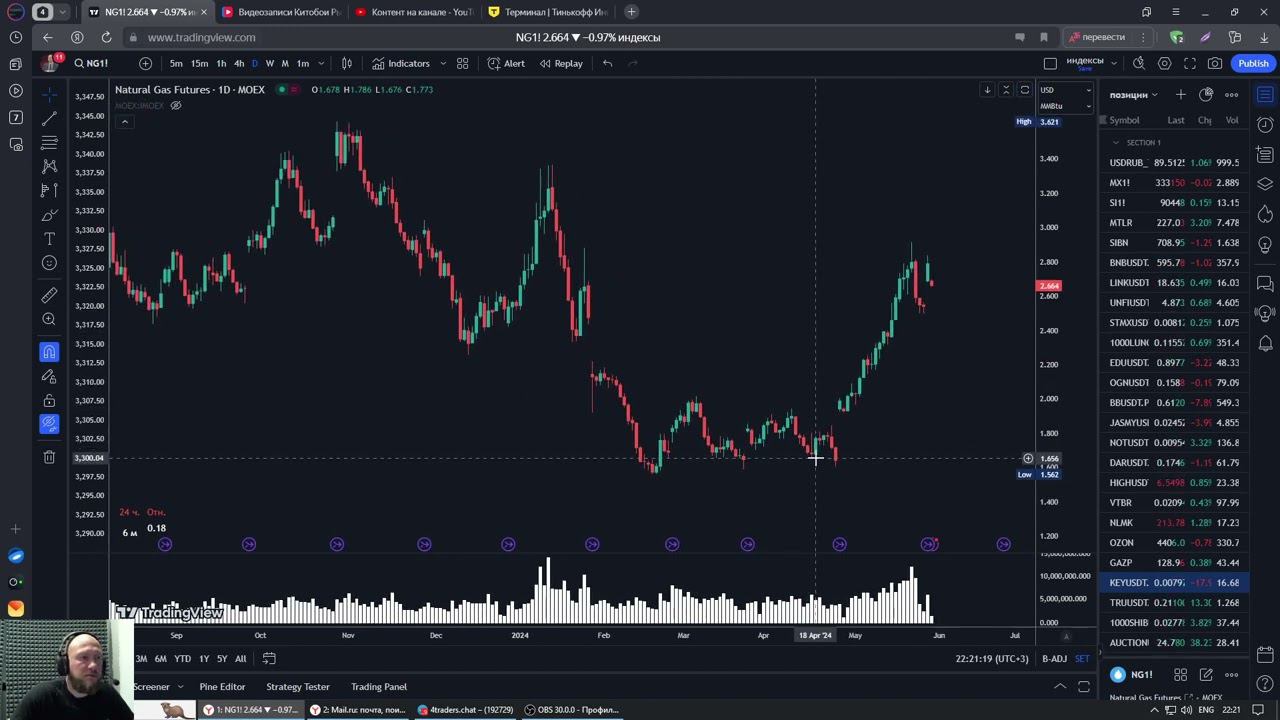1280x720 pixels.
Task: Toggle the ADJ price adjustment
Action: tap(1054, 658)
